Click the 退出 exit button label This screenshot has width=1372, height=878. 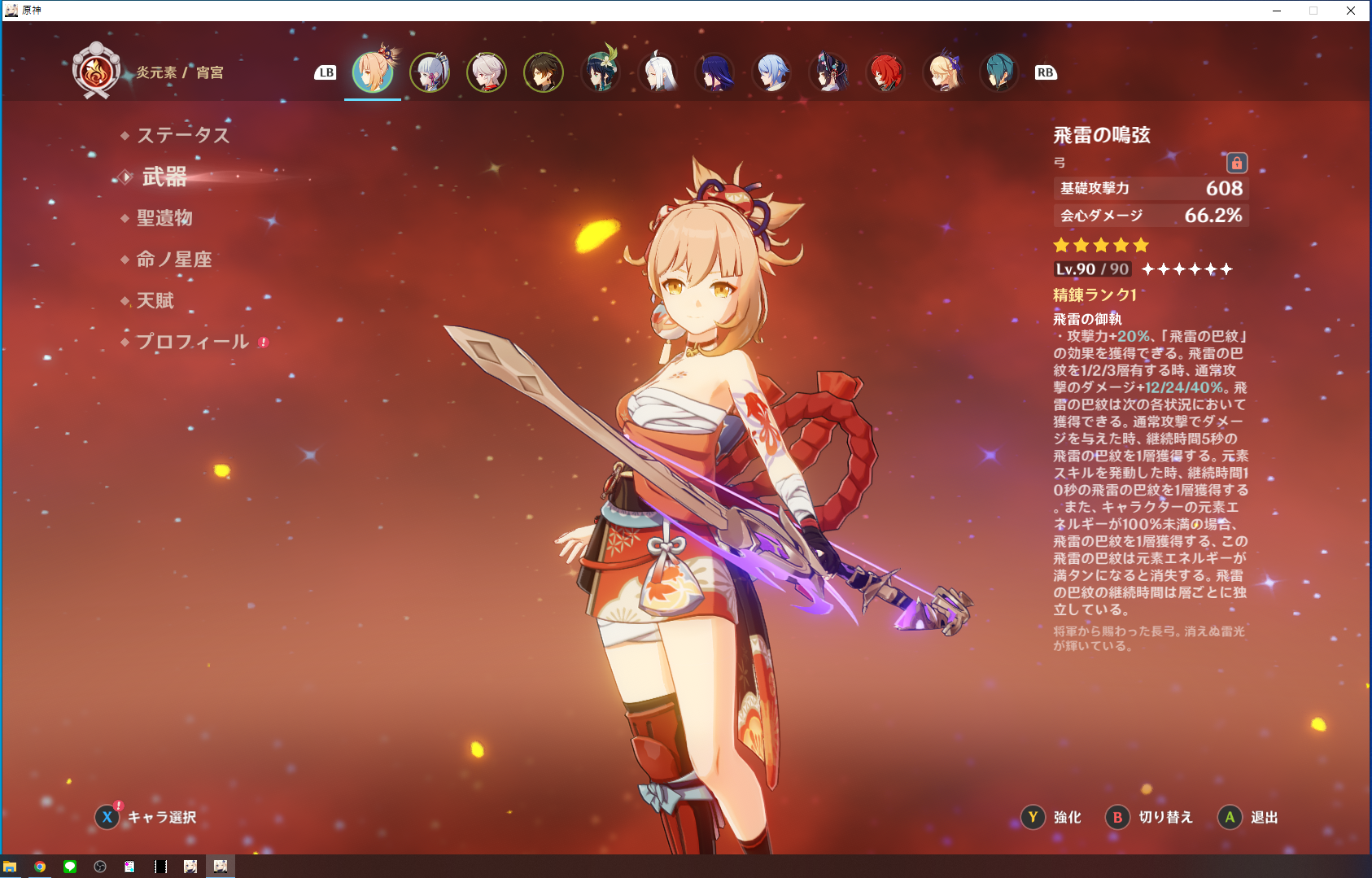(x=1264, y=817)
